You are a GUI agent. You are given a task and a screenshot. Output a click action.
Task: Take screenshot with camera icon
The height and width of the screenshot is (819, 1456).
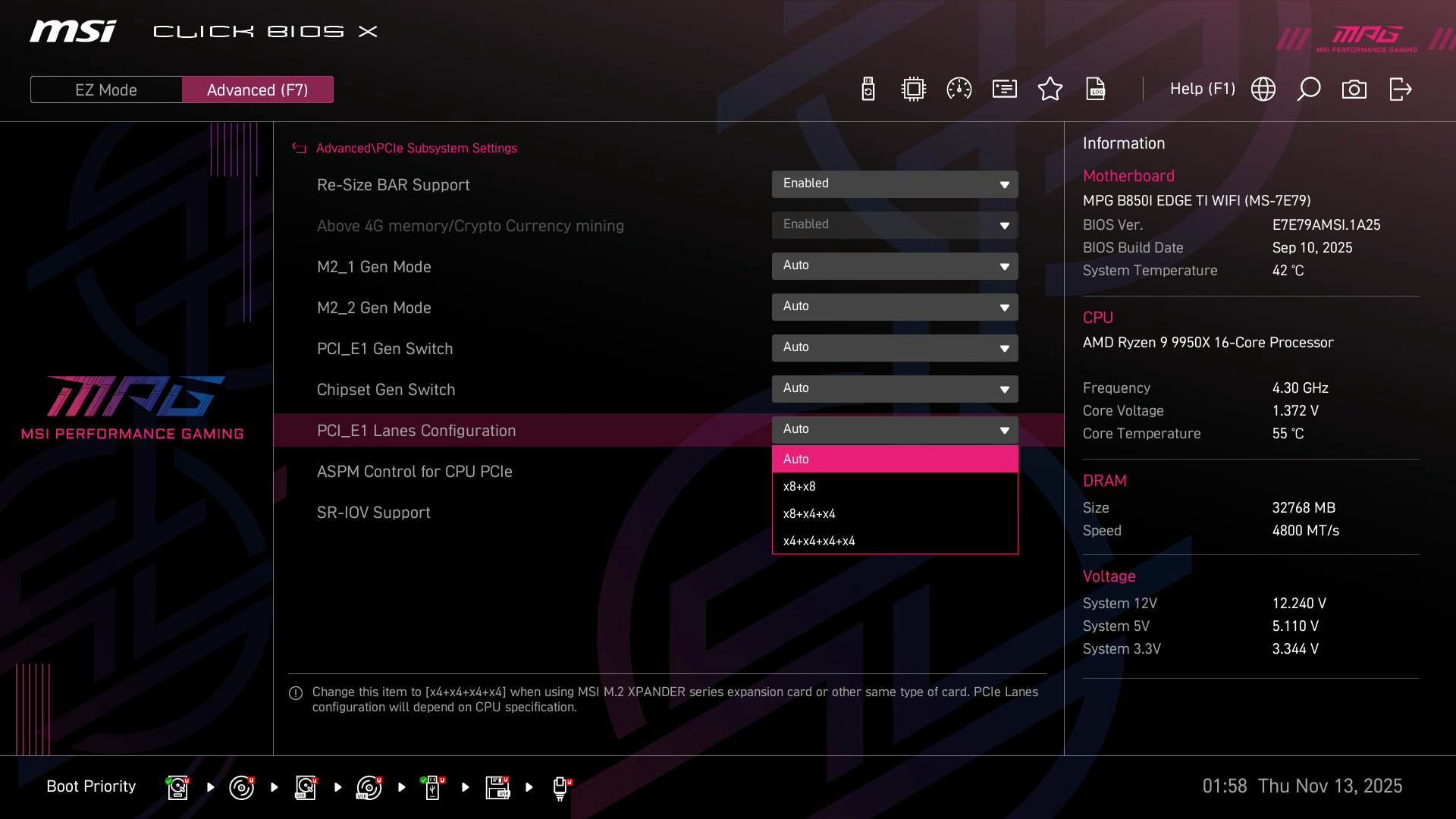click(1354, 89)
